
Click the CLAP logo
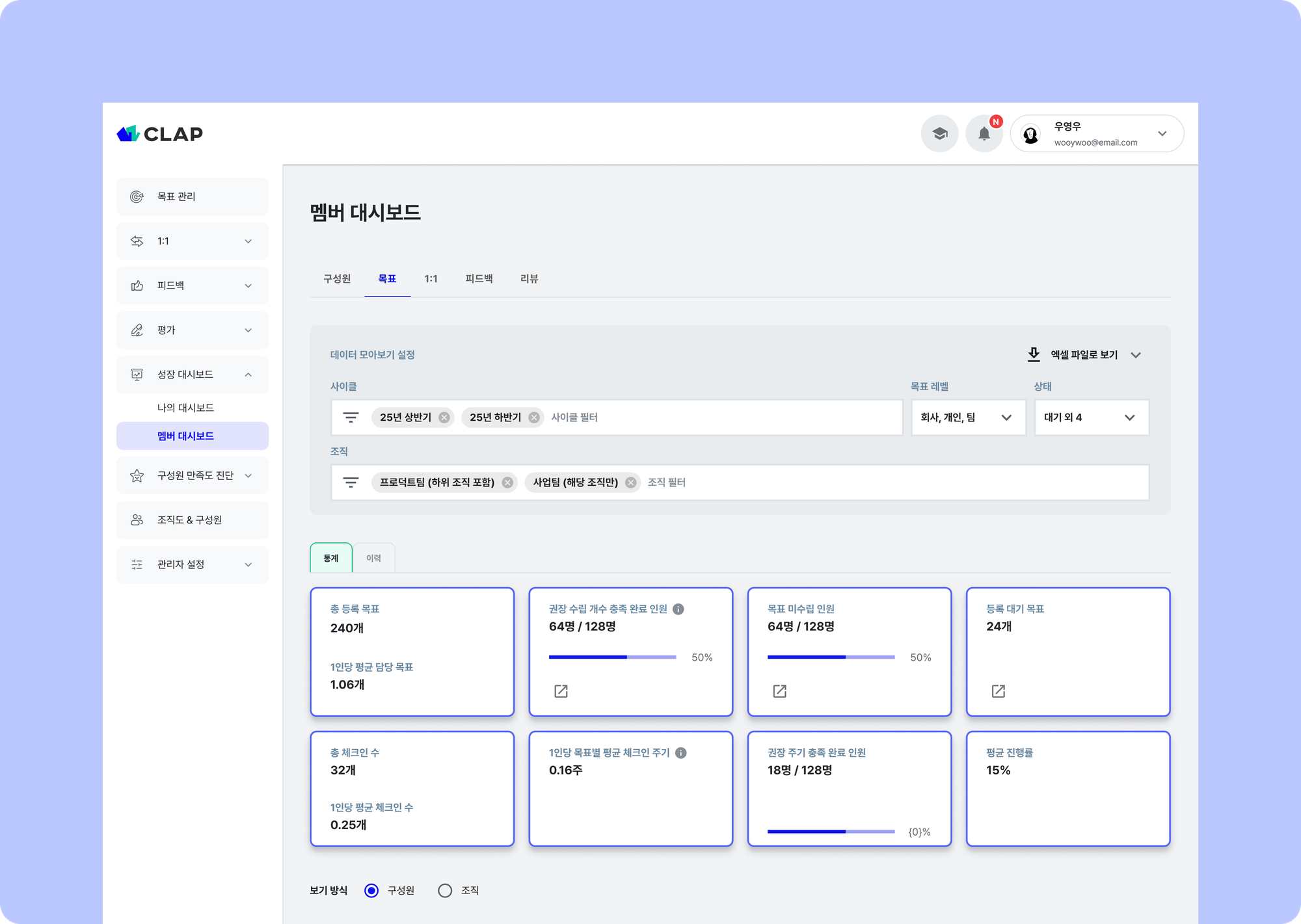pyautogui.click(x=160, y=134)
